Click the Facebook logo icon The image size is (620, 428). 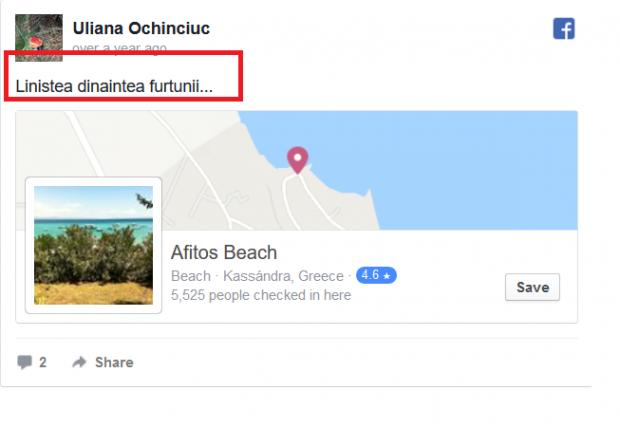pos(564,29)
